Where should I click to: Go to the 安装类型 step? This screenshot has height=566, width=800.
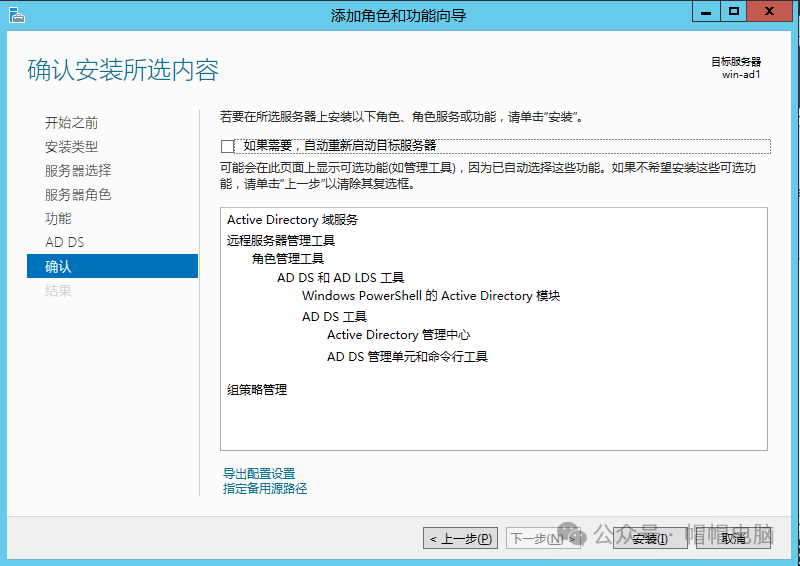71,146
